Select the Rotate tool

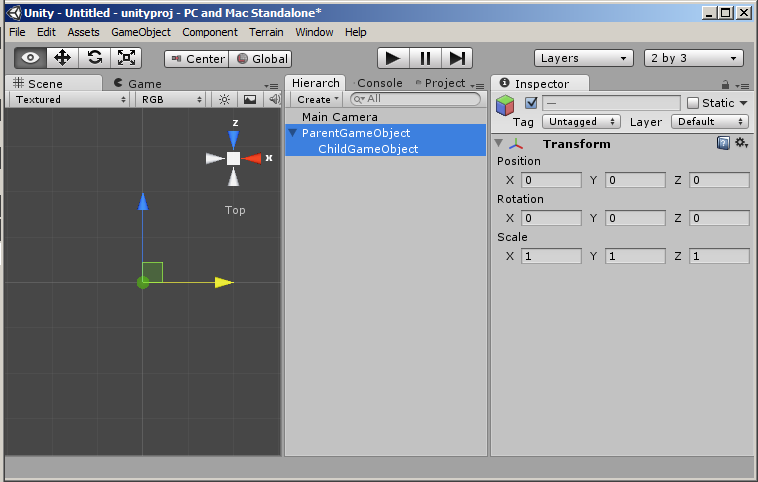[x=94, y=58]
